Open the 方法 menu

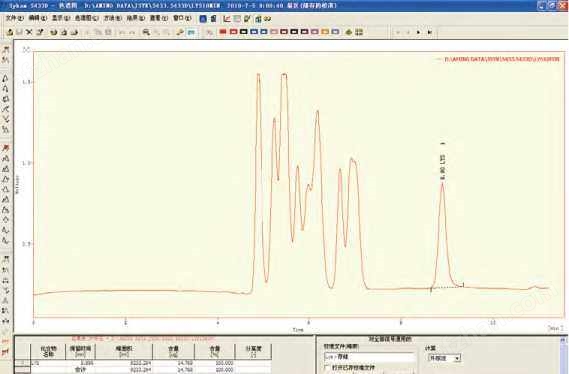click(x=113, y=18)
